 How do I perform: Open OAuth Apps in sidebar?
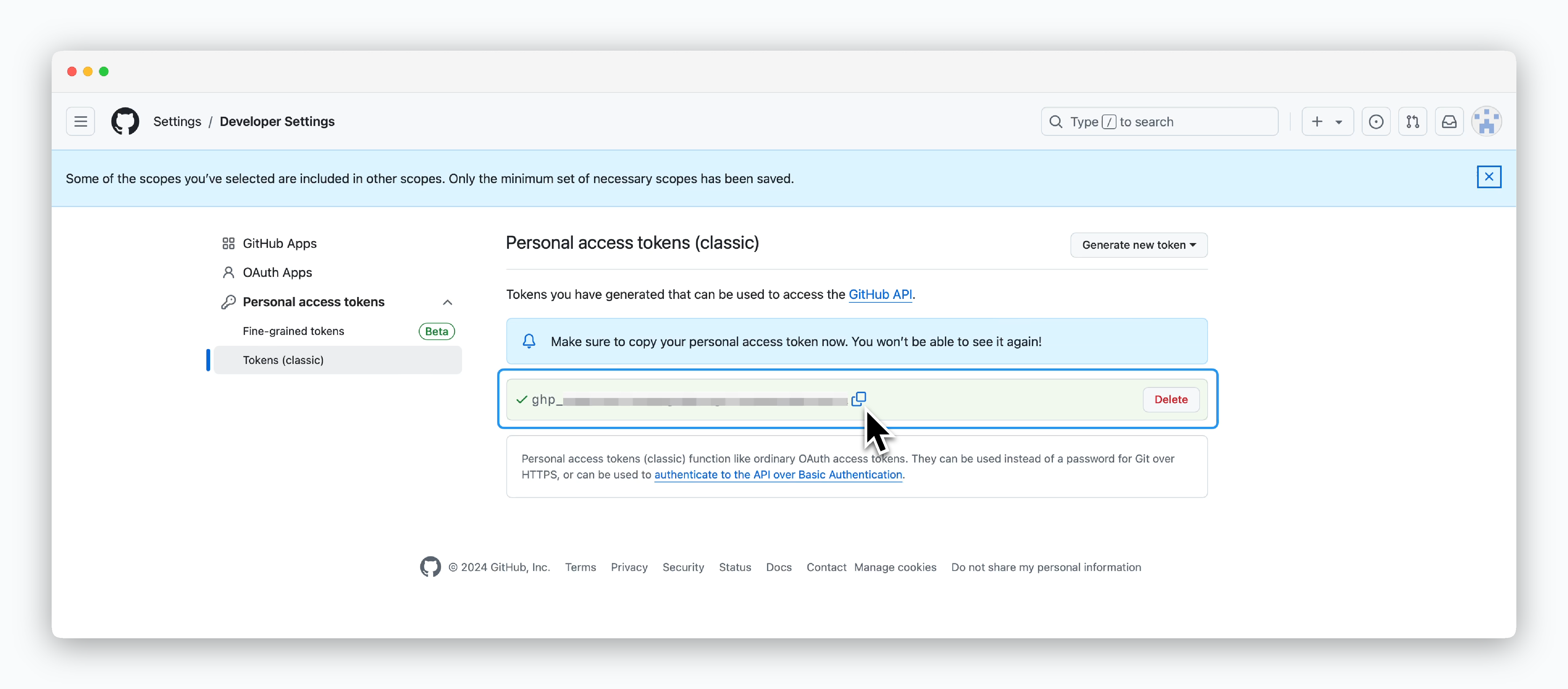point(277,273)
